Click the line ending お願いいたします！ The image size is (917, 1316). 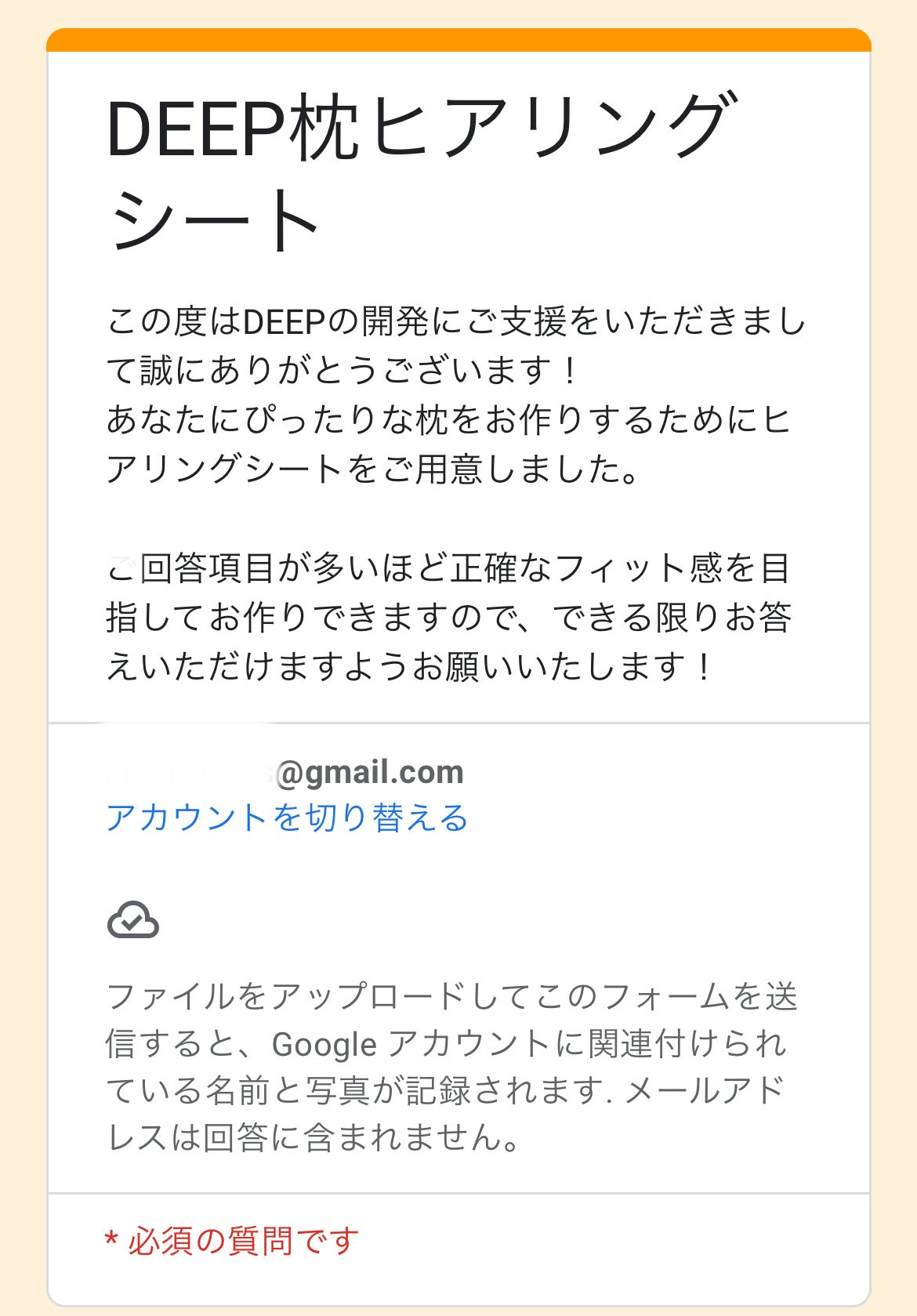409,667
